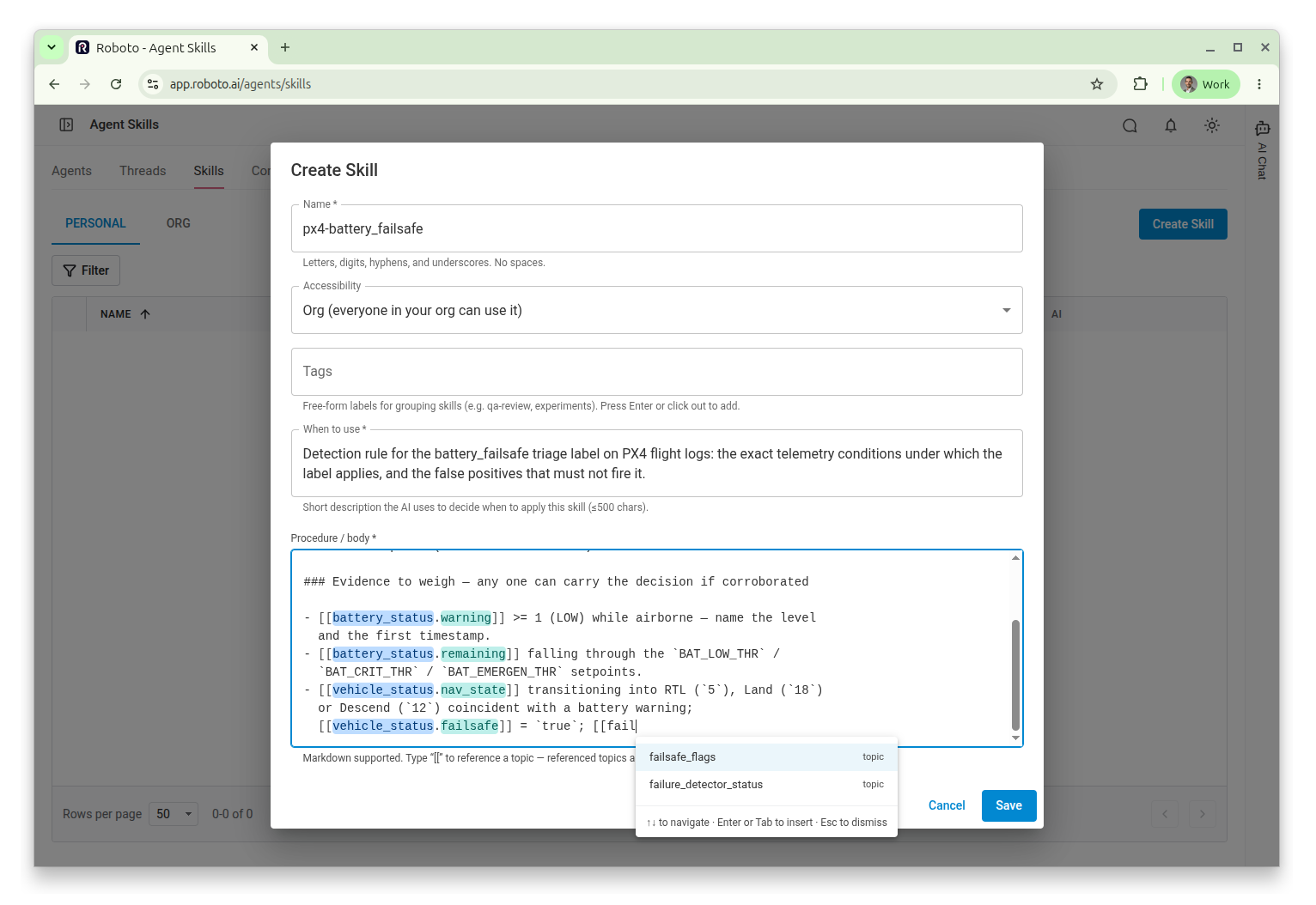Click the Name input field
The height and width of the screenshot is (905, 1316).
click(656, 228)
